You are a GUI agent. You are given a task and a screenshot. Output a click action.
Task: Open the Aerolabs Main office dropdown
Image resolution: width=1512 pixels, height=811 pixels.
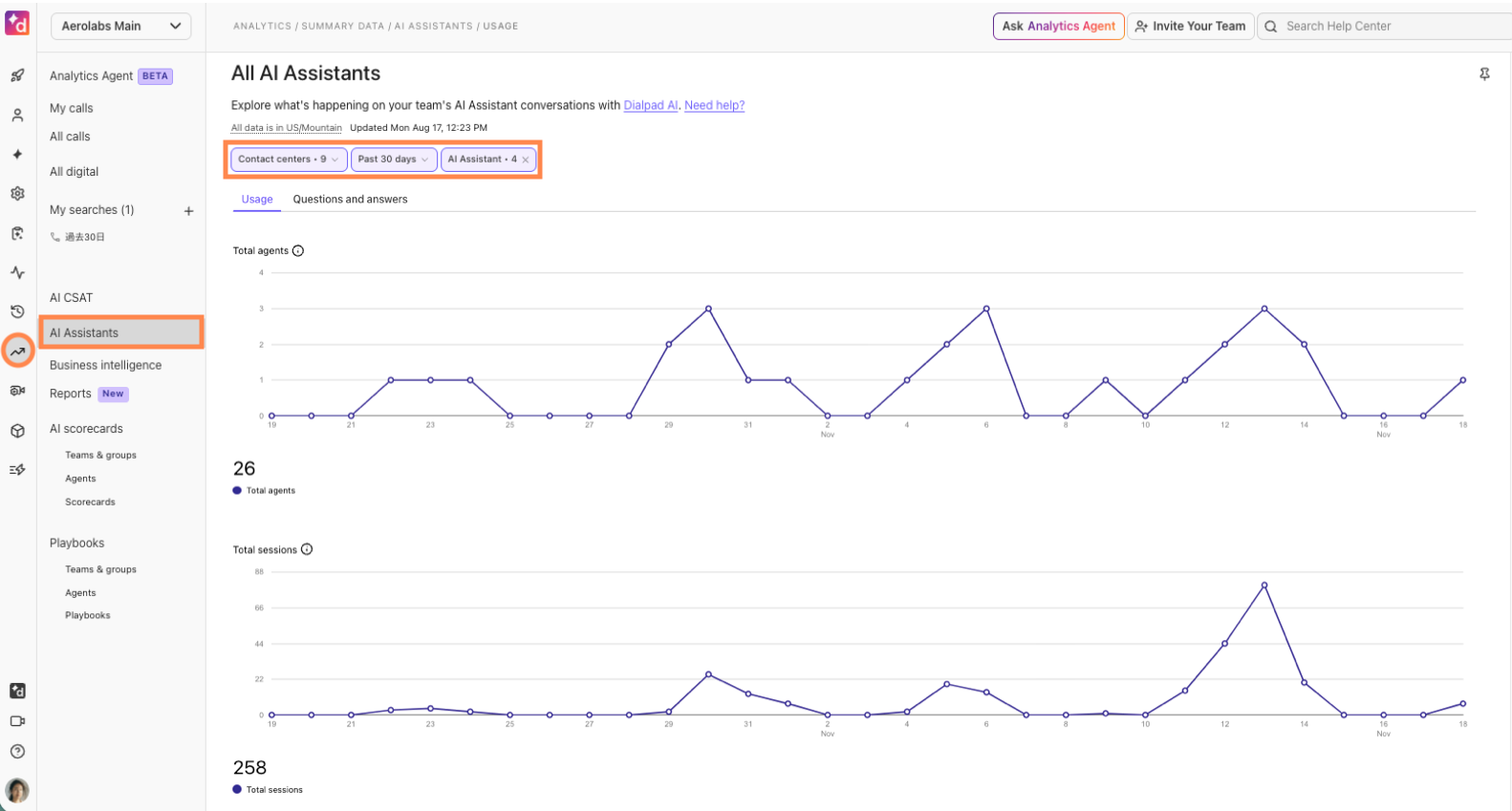(x=120, y=26)
